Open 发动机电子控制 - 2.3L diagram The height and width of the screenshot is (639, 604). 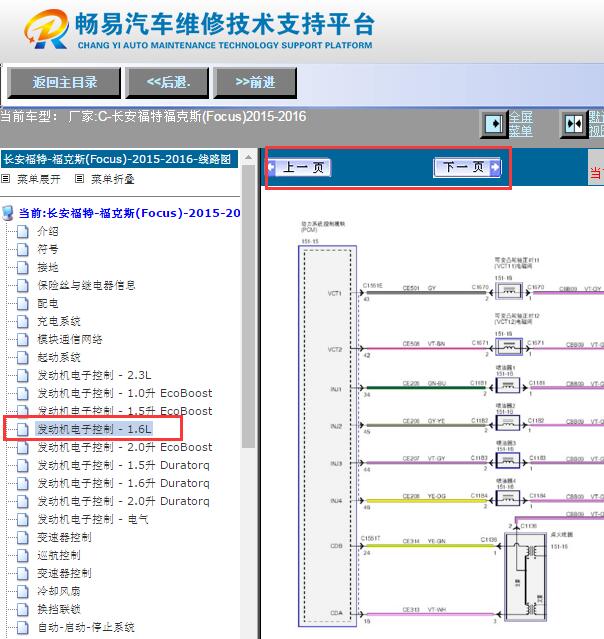coord(95,375)
